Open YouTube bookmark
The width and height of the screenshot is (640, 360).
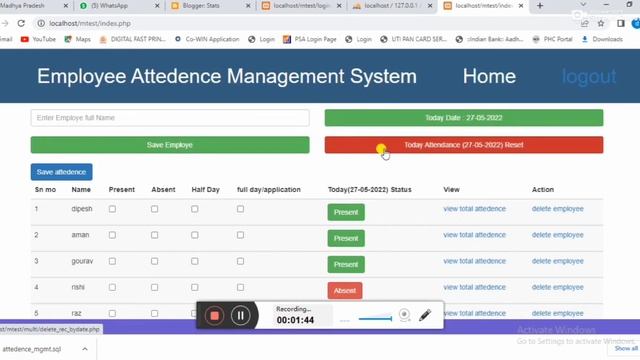point(38,39)
